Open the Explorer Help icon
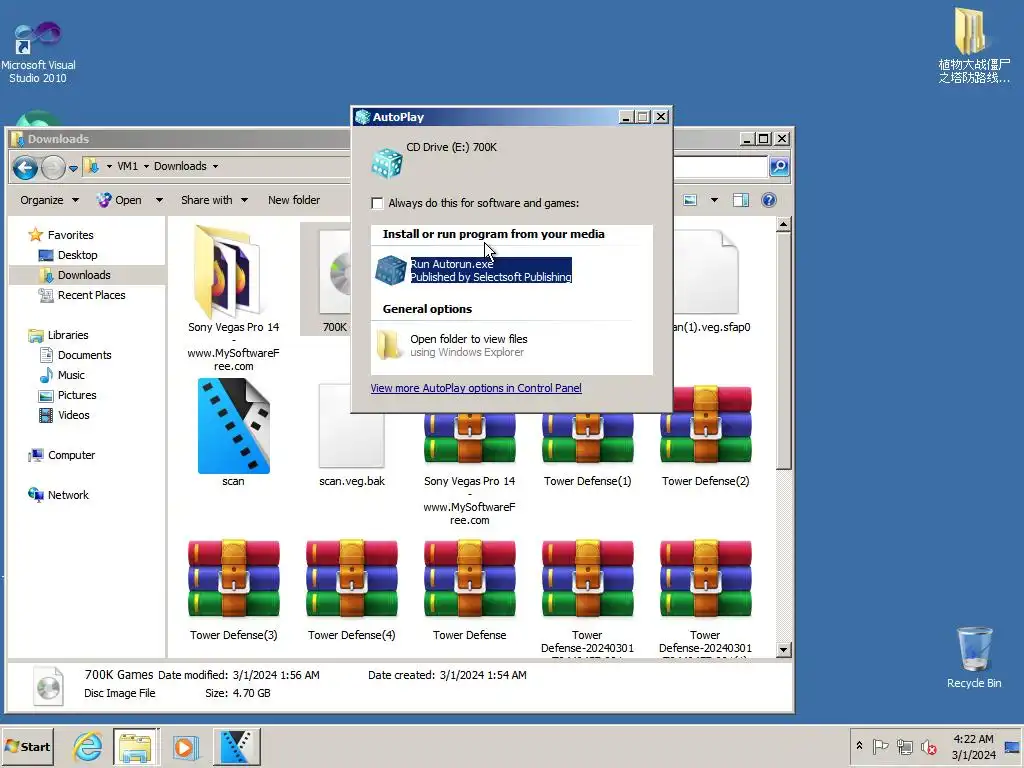This screenshot has width=1024, height=768. pyautogui.click(x=769, y=200)
